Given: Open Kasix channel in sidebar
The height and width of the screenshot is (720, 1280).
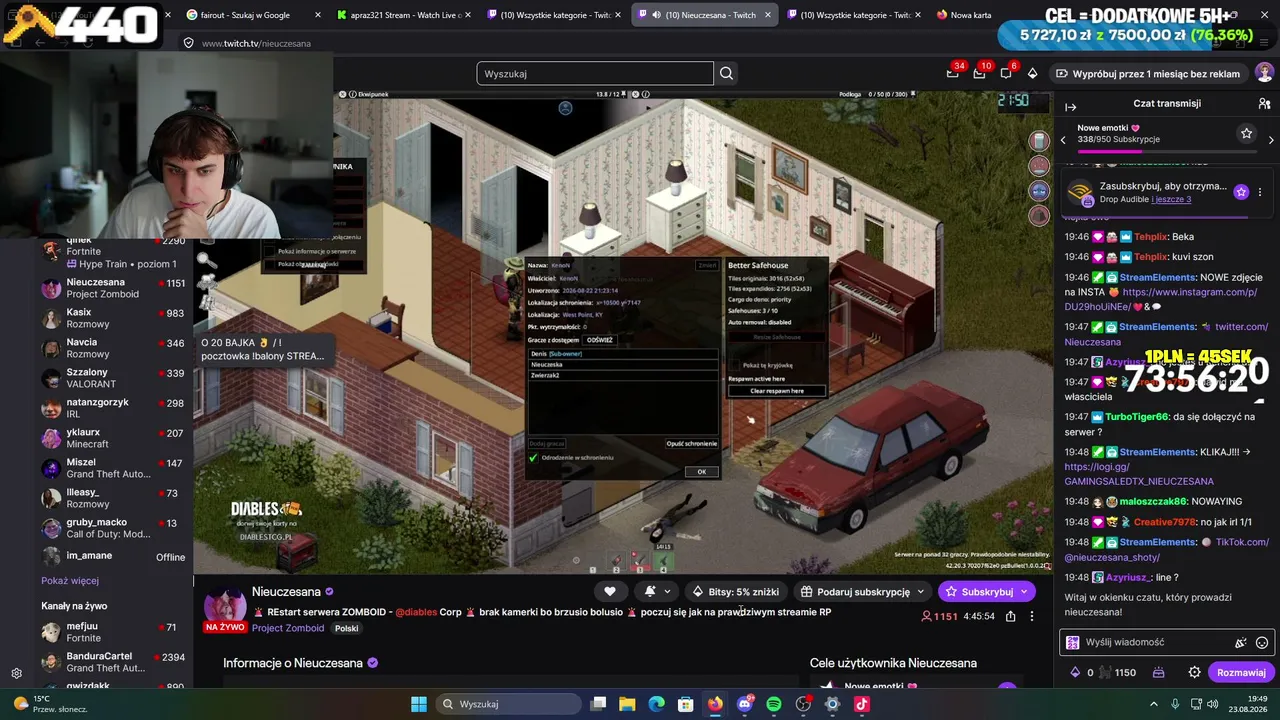Looking at the screenshot, I should (x=113, y=319).
